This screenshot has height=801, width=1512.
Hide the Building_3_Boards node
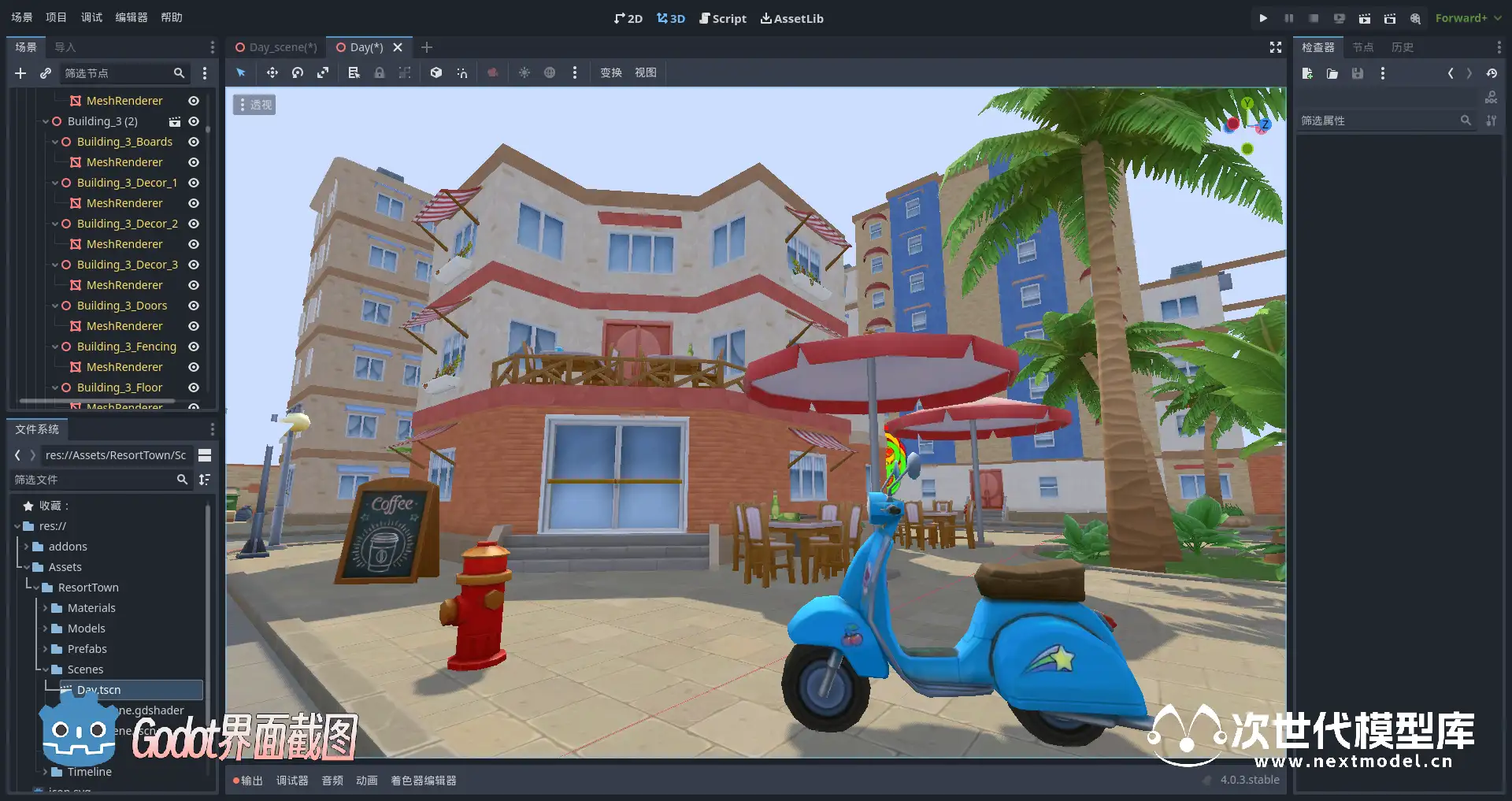tap(194, 142)
